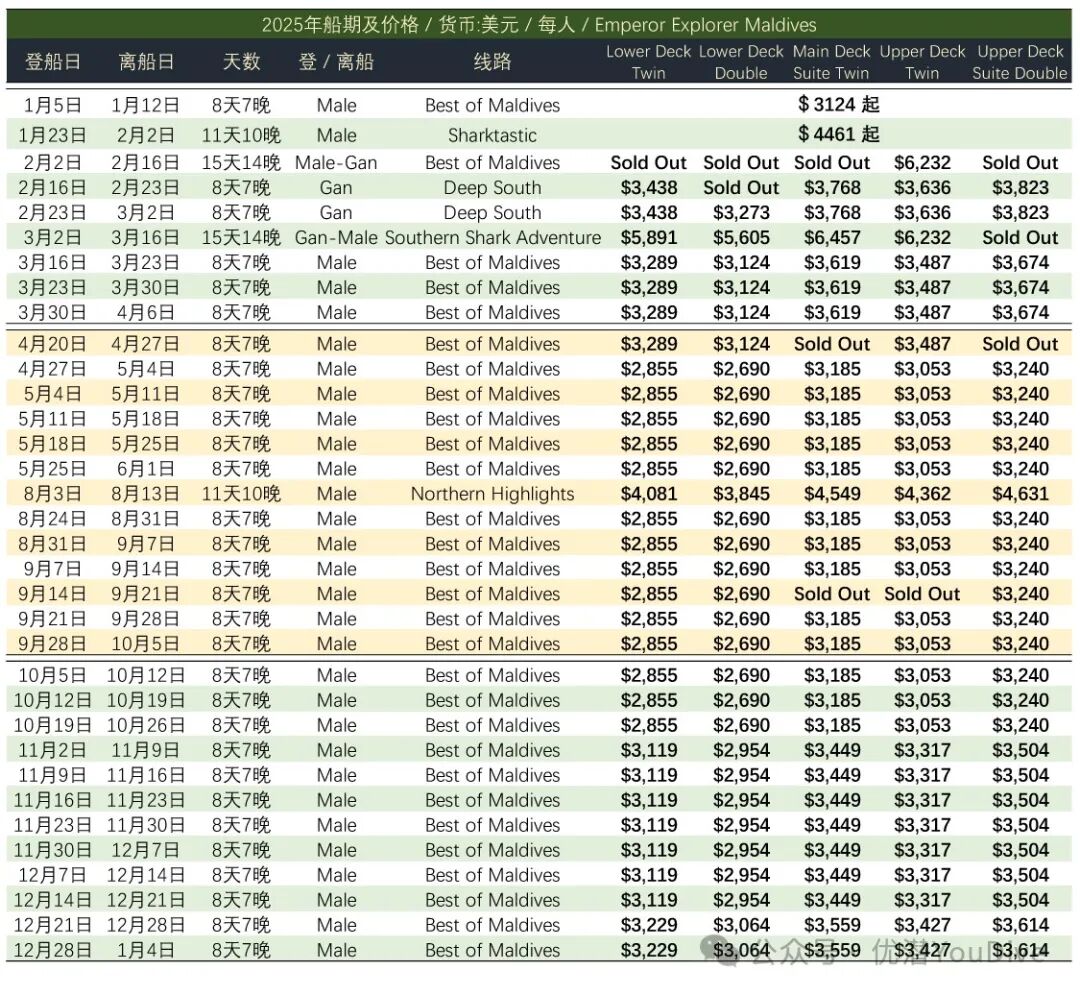Click departure date '11月16日'
The image size is (1080, 995).
145,775
